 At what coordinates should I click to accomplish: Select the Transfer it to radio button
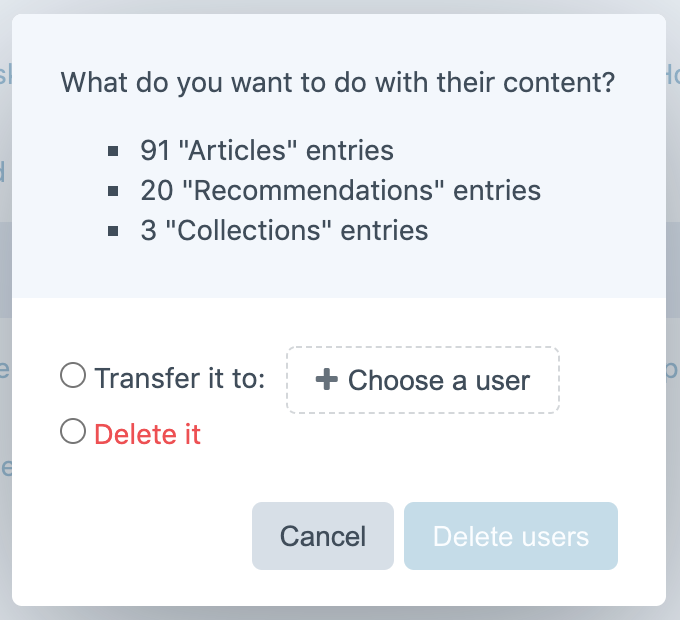click(x=73, y=376)
